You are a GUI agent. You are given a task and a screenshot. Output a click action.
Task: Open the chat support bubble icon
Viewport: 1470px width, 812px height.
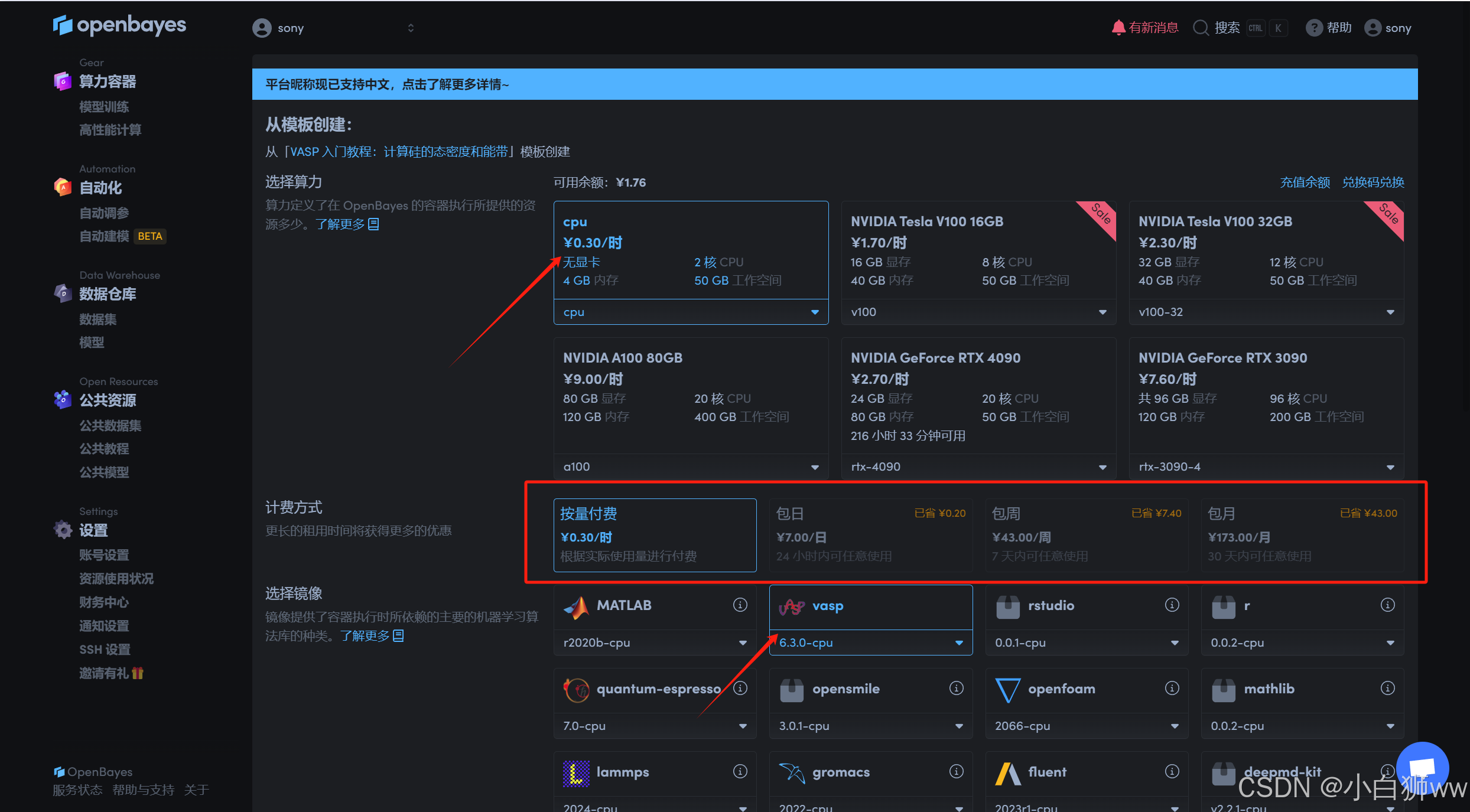1422,768
